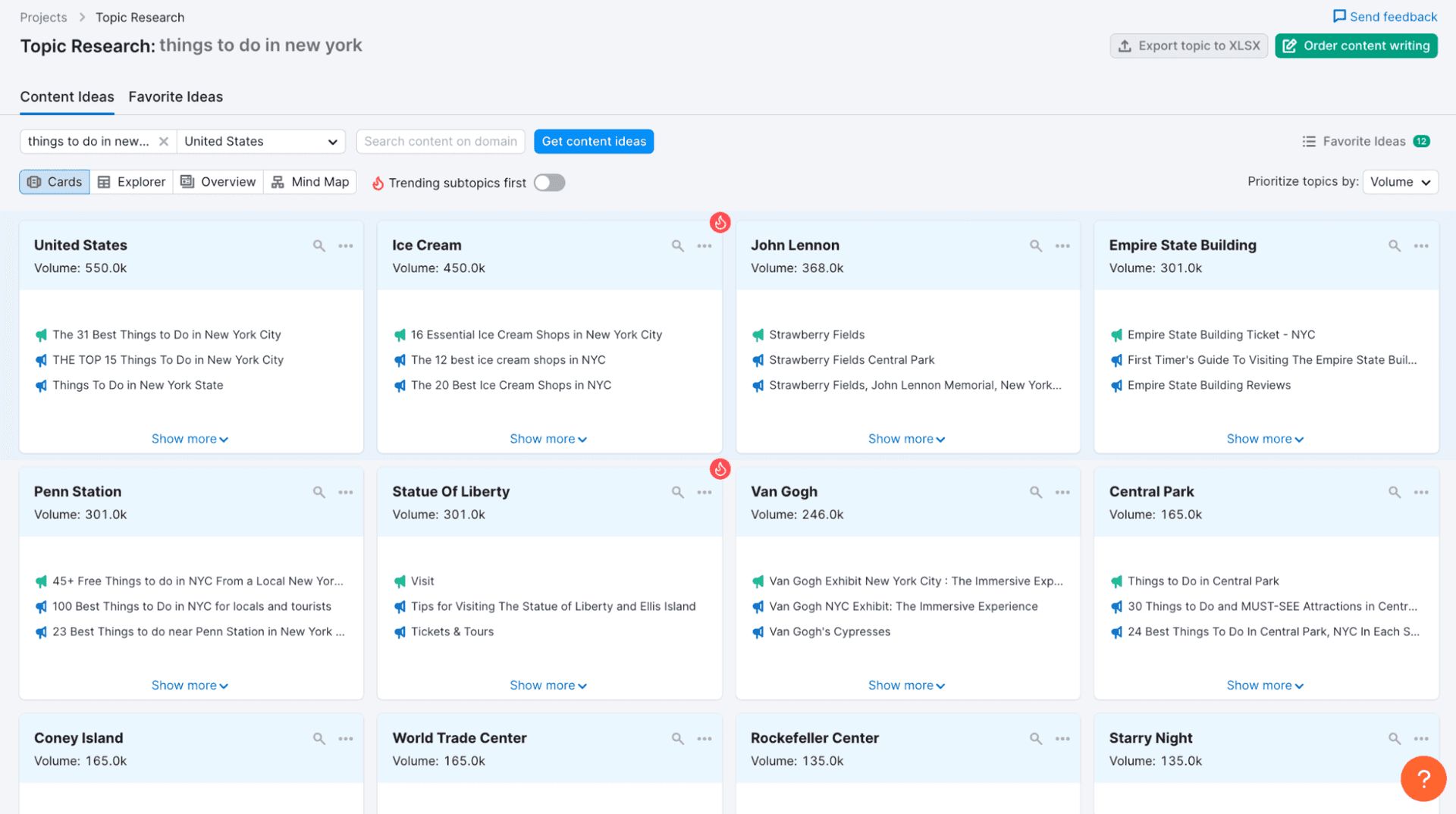The height and width of the screenshot is (814, 1456).
Task: Click the Van Gogh card search icon
Action: point(1036,492)
